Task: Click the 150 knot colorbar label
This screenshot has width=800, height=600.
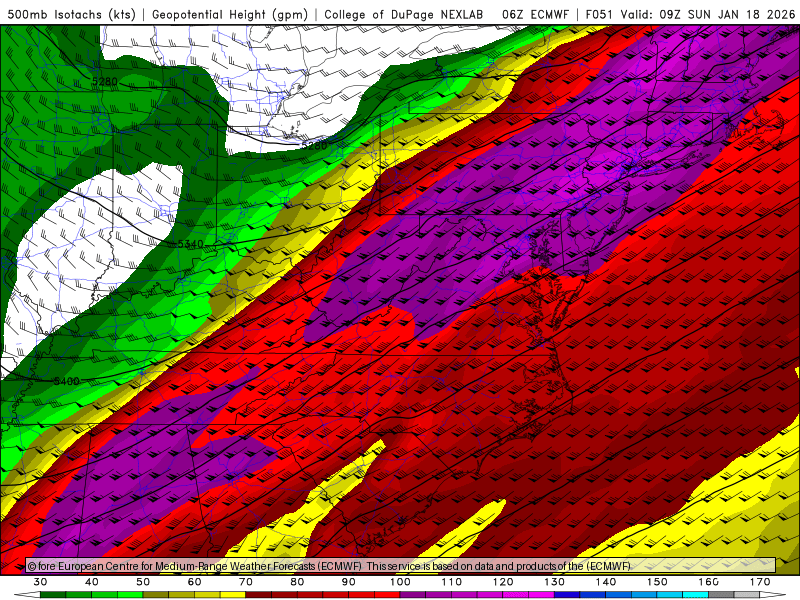Action: pos(657,582)
